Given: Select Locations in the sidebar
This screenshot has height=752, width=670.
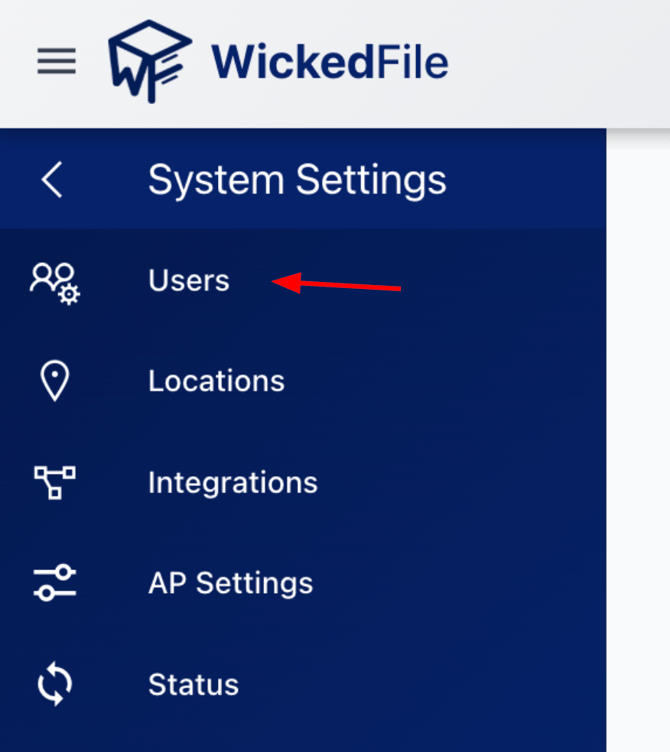Looking at the screenshot, I should tap(216, 382).
